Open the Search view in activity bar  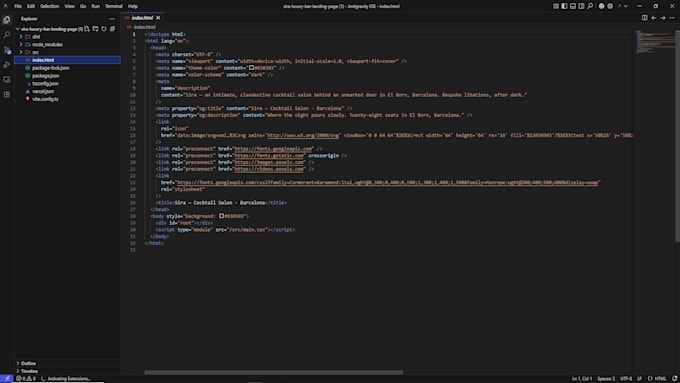coord(7,35)
